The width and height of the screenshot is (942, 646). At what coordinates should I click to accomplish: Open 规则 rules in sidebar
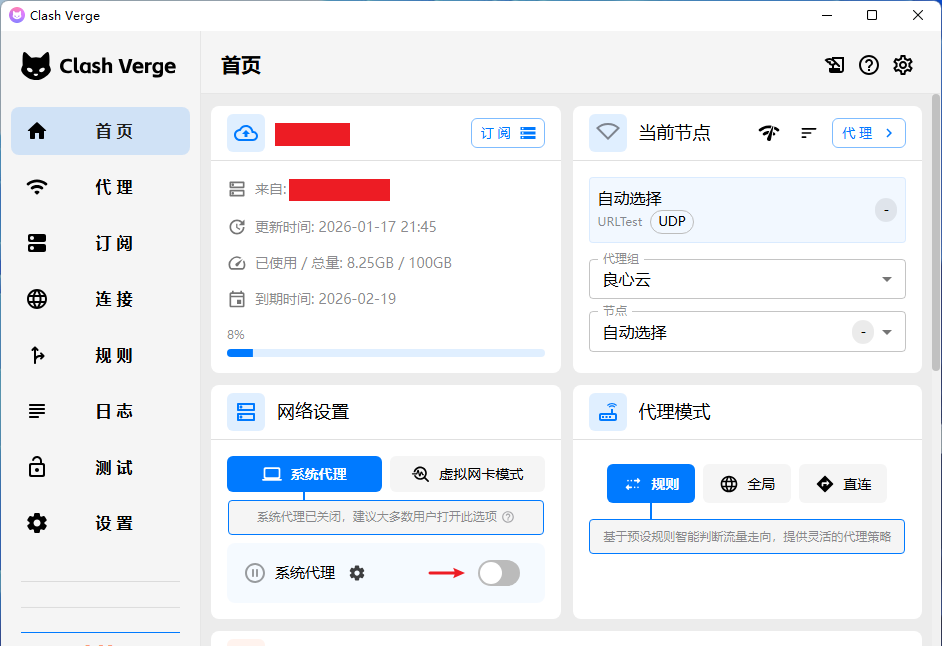(x=100, y=355)
